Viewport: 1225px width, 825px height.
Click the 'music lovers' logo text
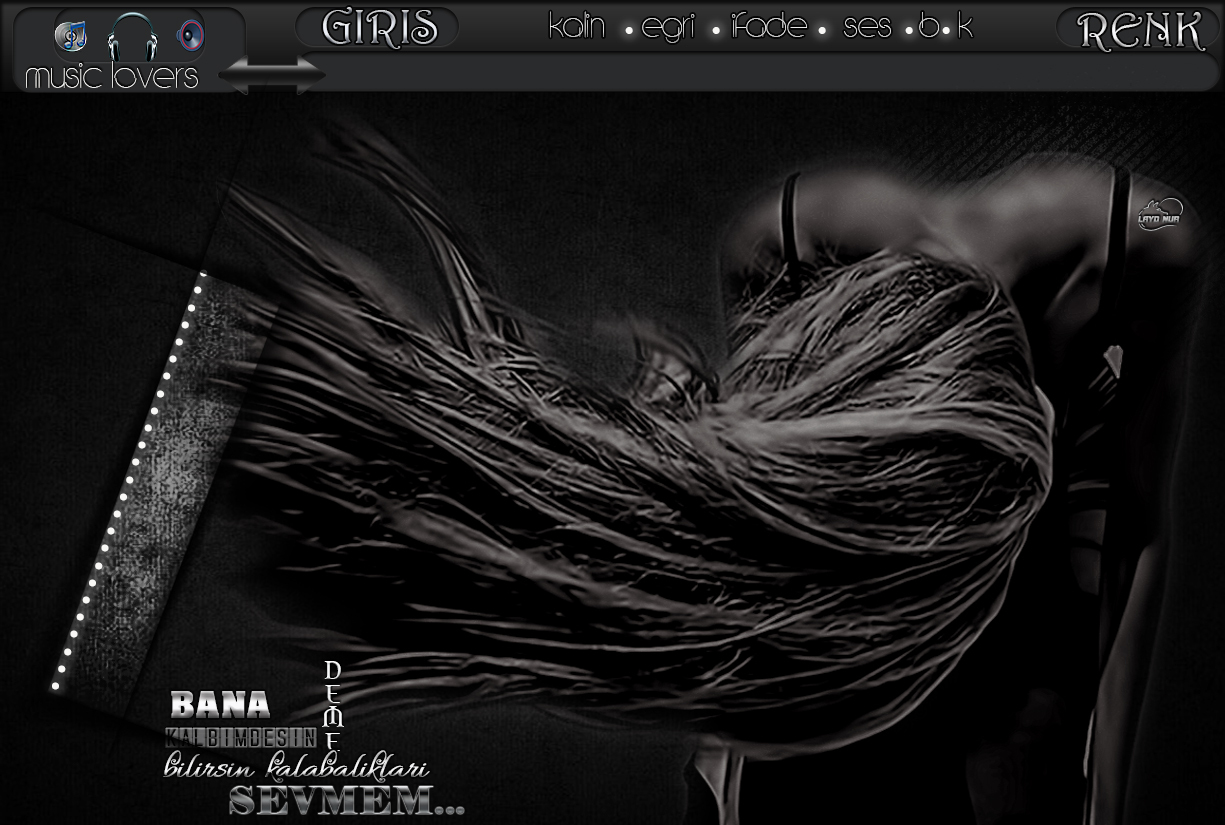tap(111, 77)
